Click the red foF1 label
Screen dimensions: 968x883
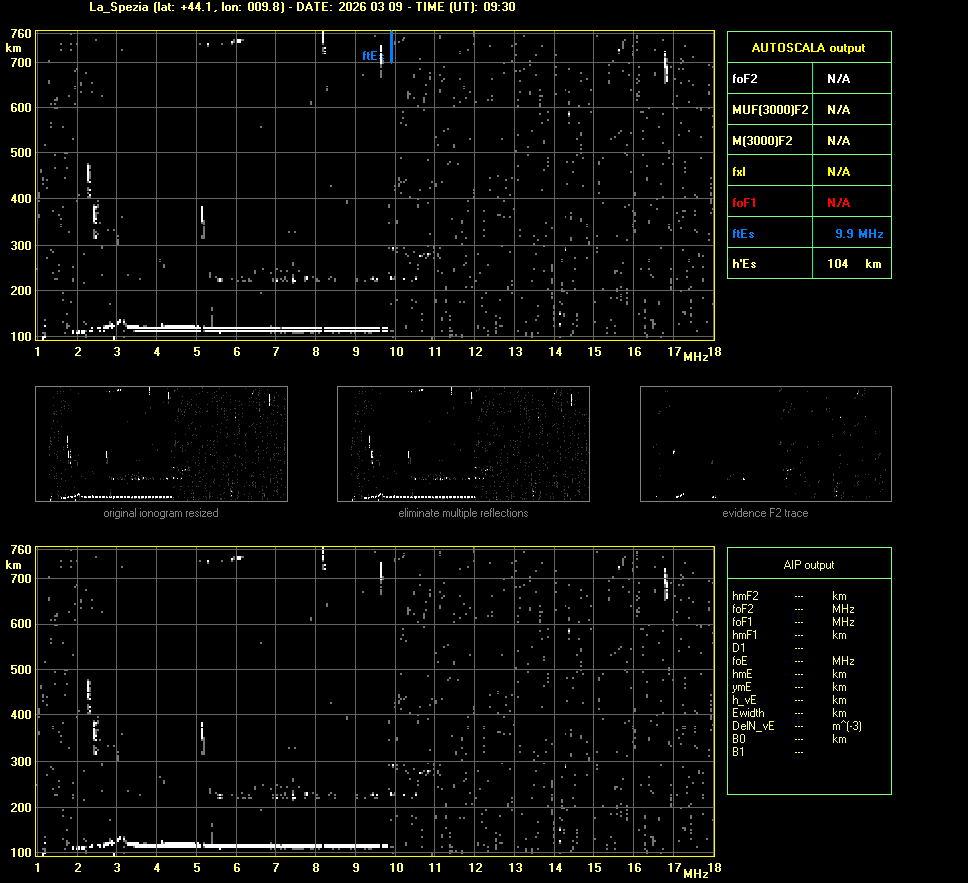[x=745, y=203]
